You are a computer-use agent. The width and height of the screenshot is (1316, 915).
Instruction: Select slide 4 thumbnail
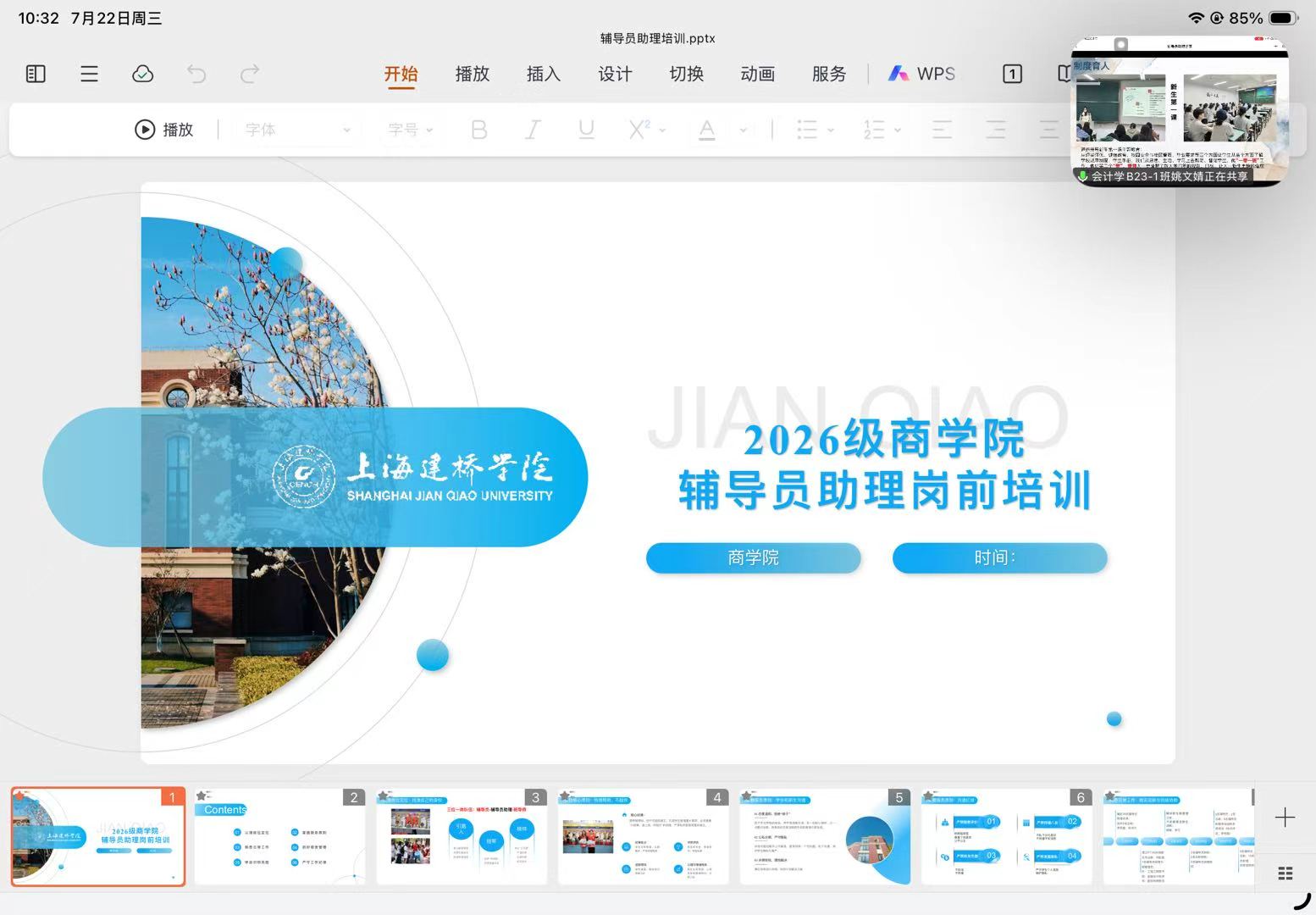tap(644, 837)
